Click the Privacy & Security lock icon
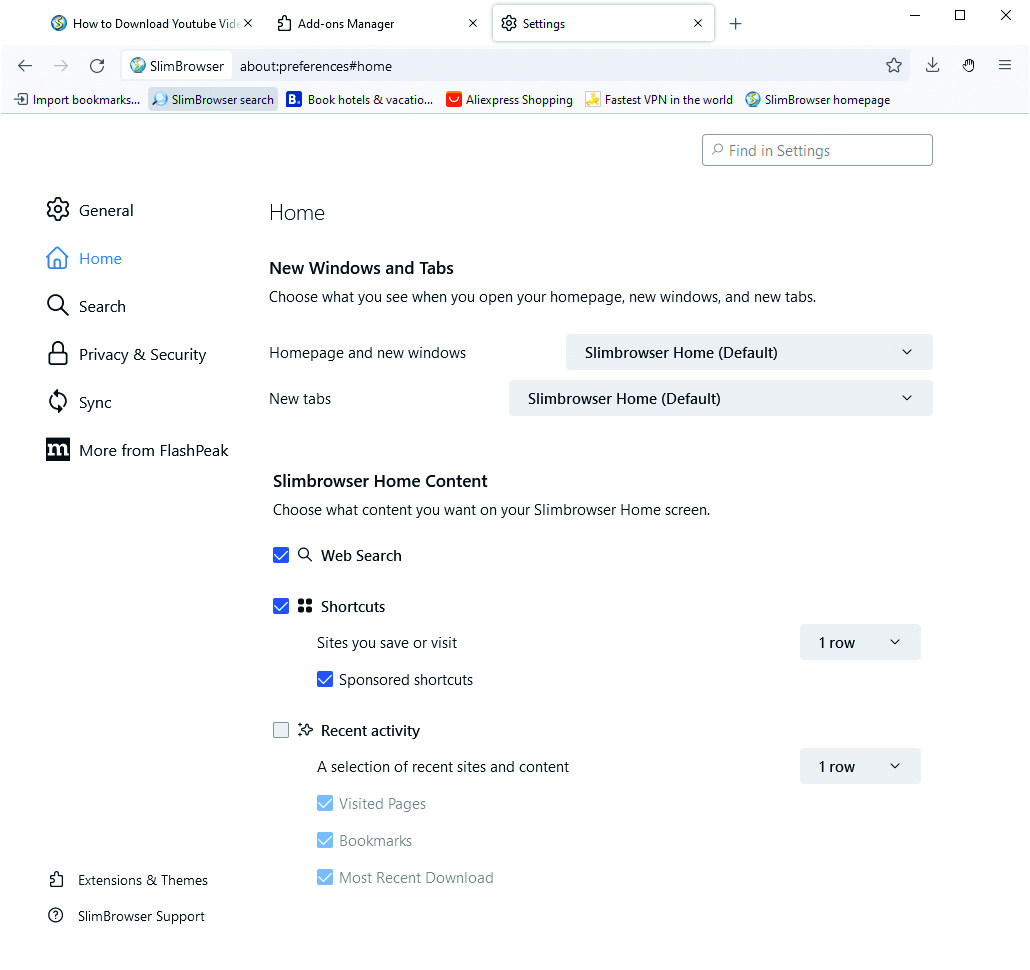Image resolution: width=1030 pixels, height=970 pixels. coord(58,353)
